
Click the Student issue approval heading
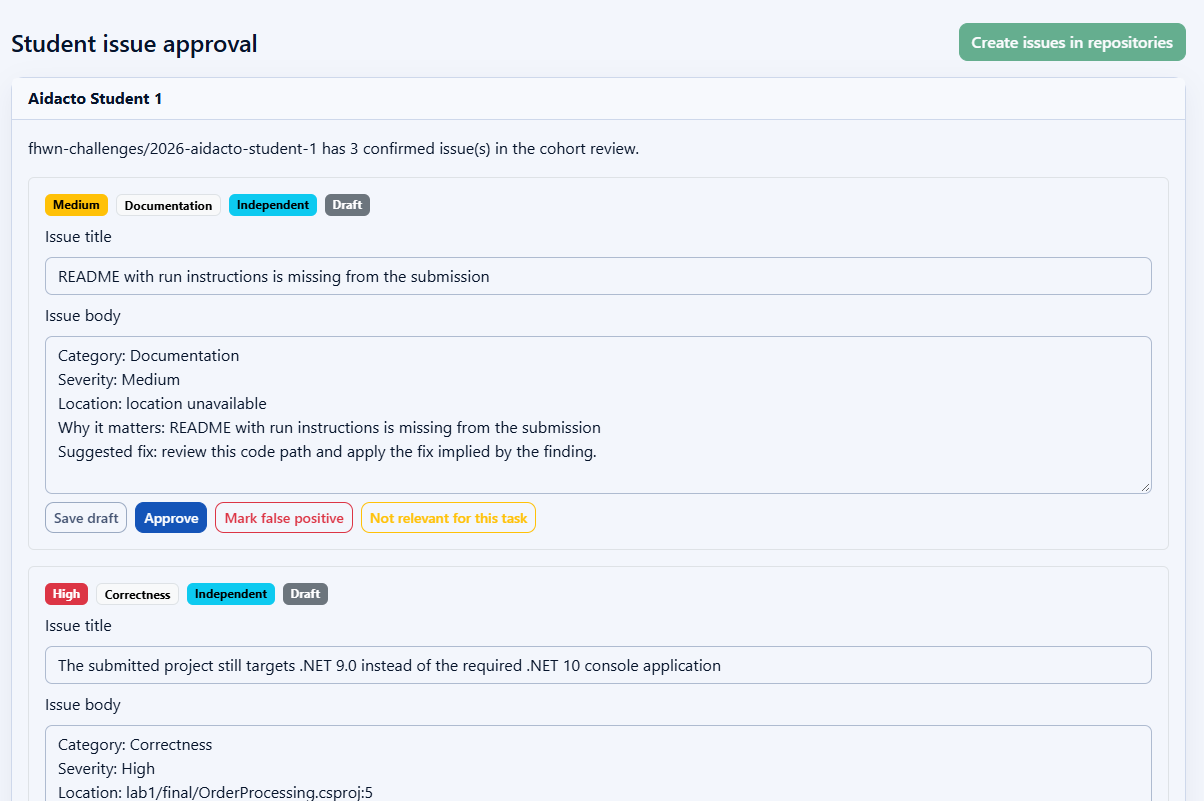134,44
